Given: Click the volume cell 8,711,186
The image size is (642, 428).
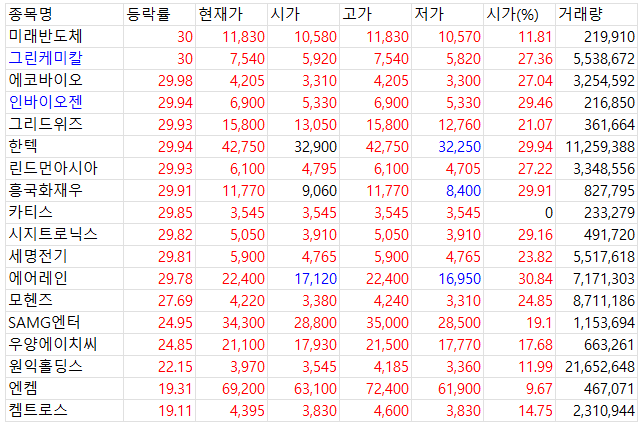Looking at the screenshot, I should [604, 301].
